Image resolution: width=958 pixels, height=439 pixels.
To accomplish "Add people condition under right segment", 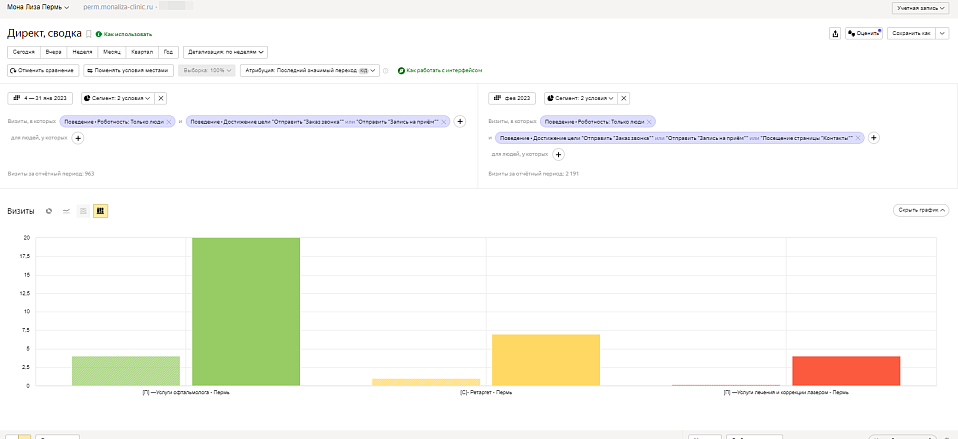I will [558, 154].
